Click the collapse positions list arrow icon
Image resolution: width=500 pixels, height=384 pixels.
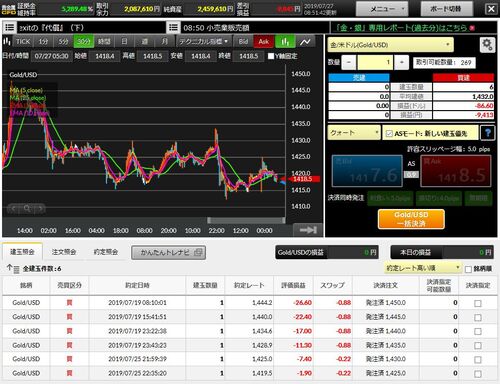pyautogui.click(x=13, y=269)
